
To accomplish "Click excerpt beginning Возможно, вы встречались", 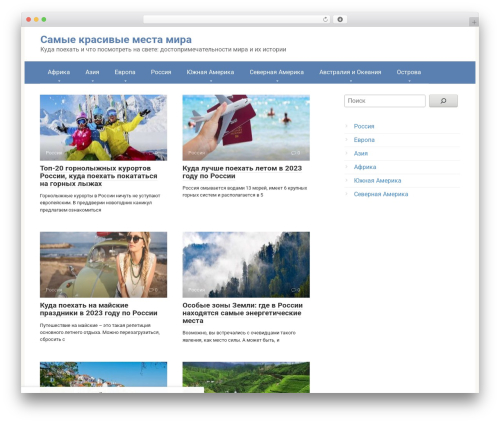I will 239,336.
